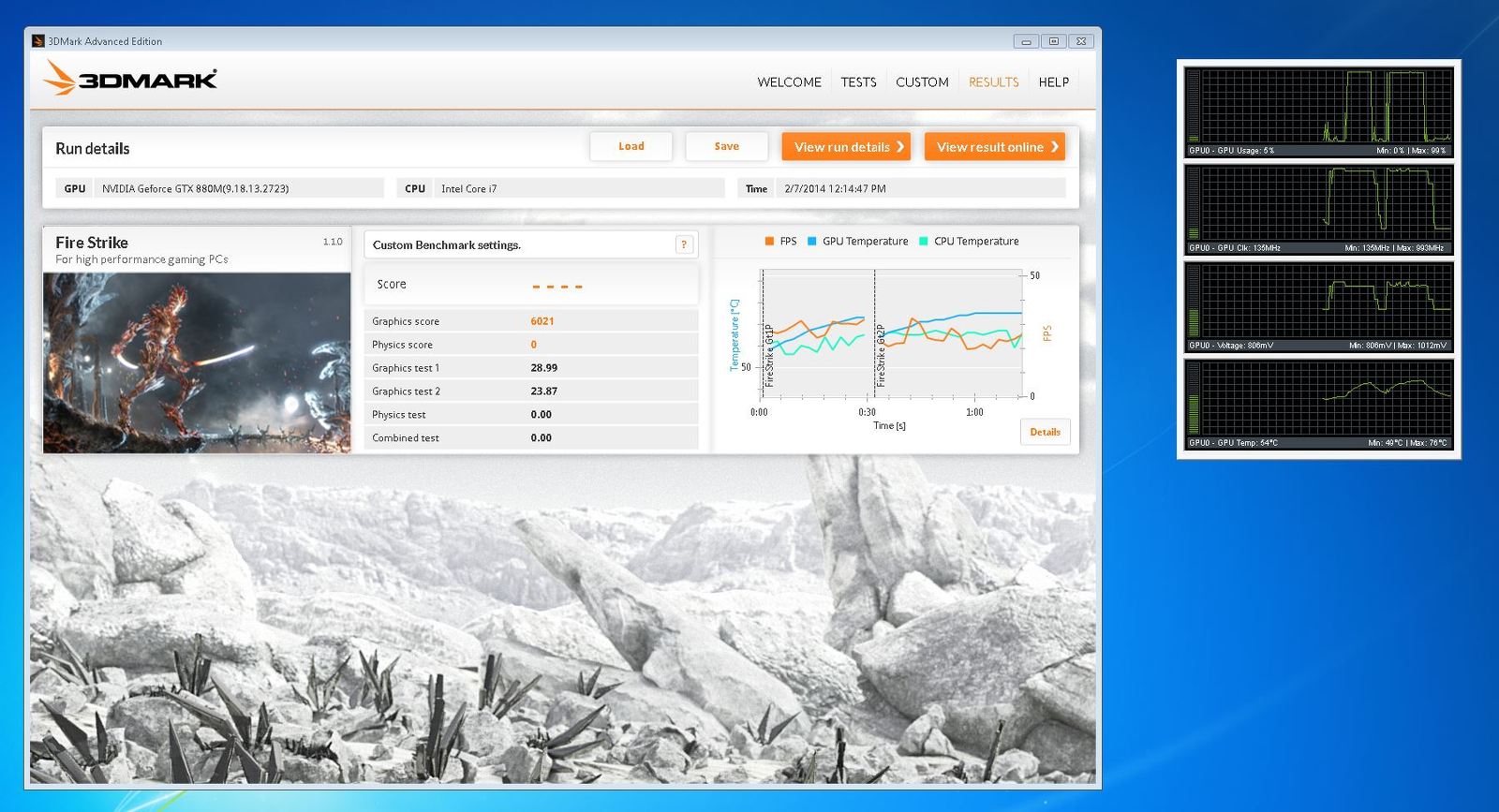
Task: Go to the WELCOME tab
Action: pos(789,82)
